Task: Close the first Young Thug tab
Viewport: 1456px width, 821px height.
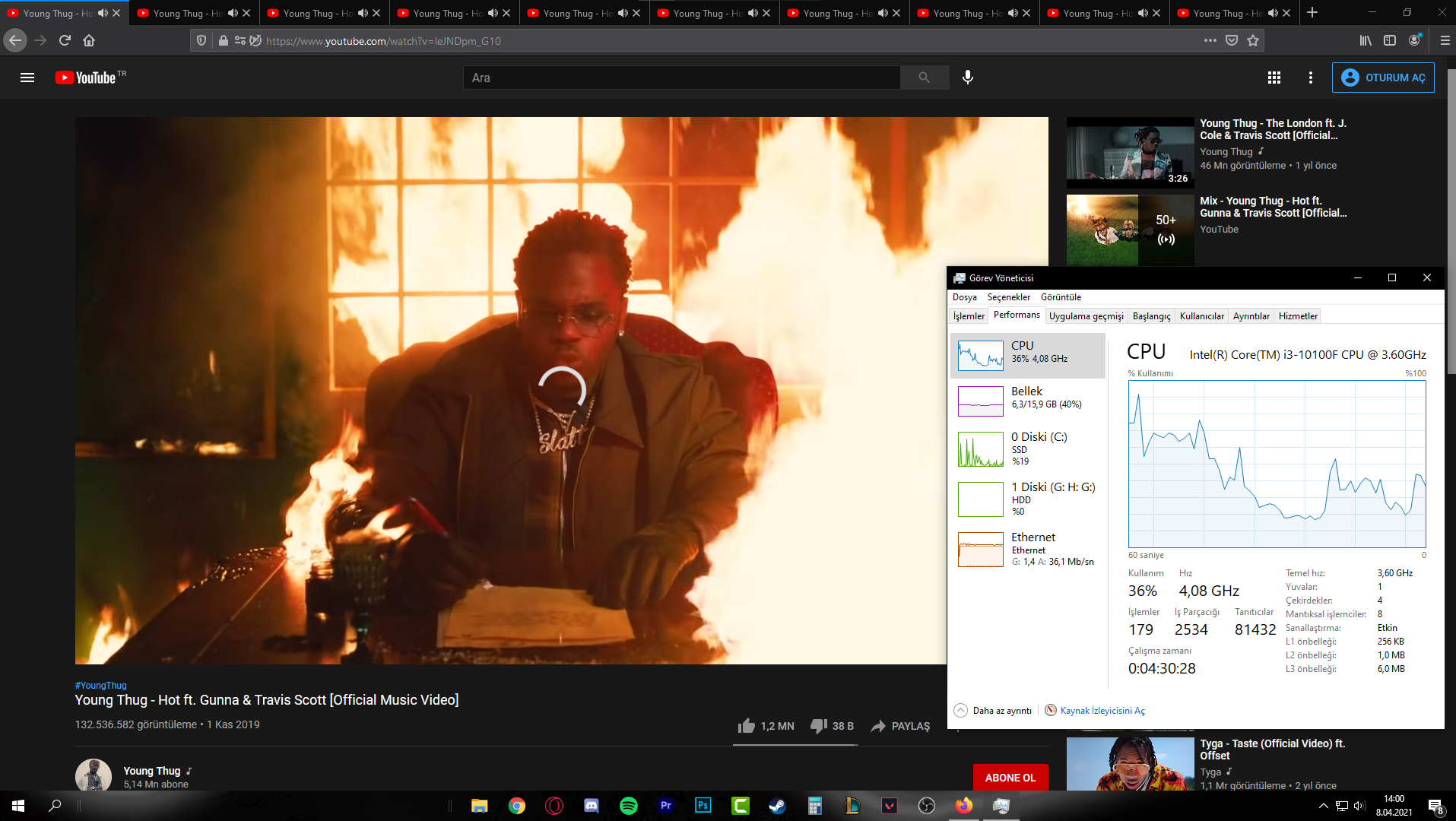Action: click(x=116, y=13)
